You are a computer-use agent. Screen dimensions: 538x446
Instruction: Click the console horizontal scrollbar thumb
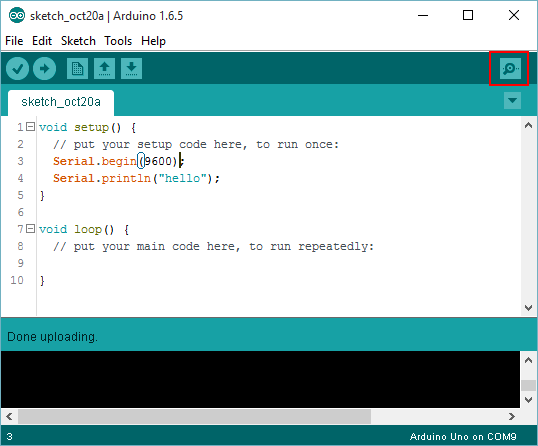(194, 416)
